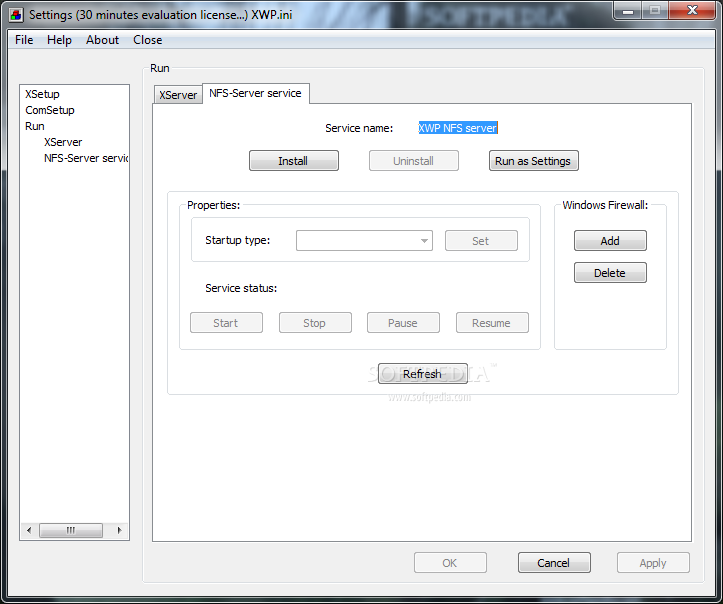Image resolution: width=723 pixels, height=604 pixels.
Task: Click the Service name input field
Action: pos(458,128)
